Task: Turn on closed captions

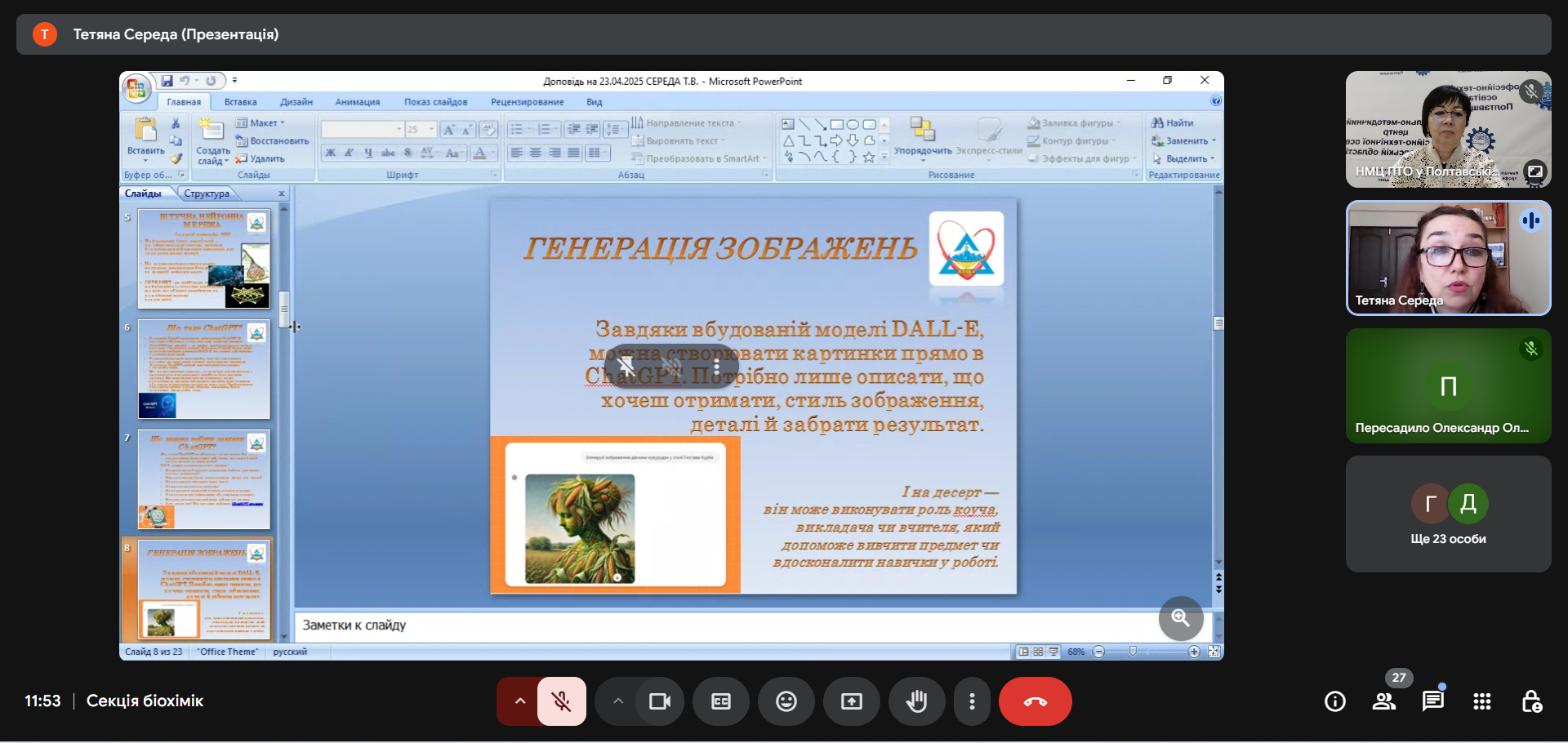Action: point(720,701)
